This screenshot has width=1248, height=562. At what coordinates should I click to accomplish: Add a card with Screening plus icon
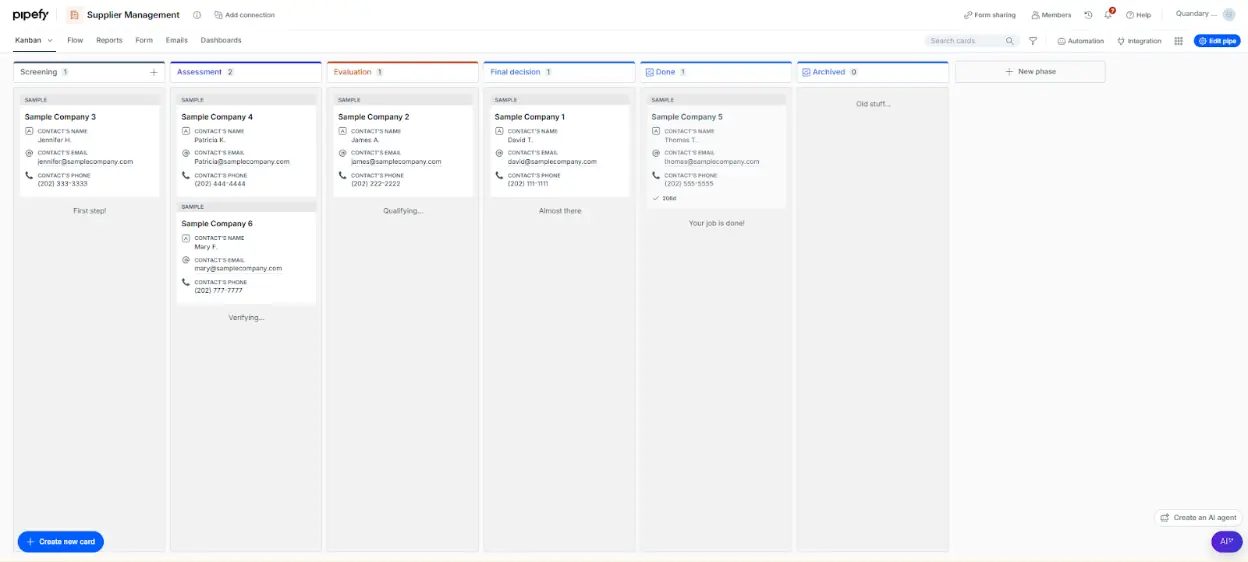pos(153,72)
